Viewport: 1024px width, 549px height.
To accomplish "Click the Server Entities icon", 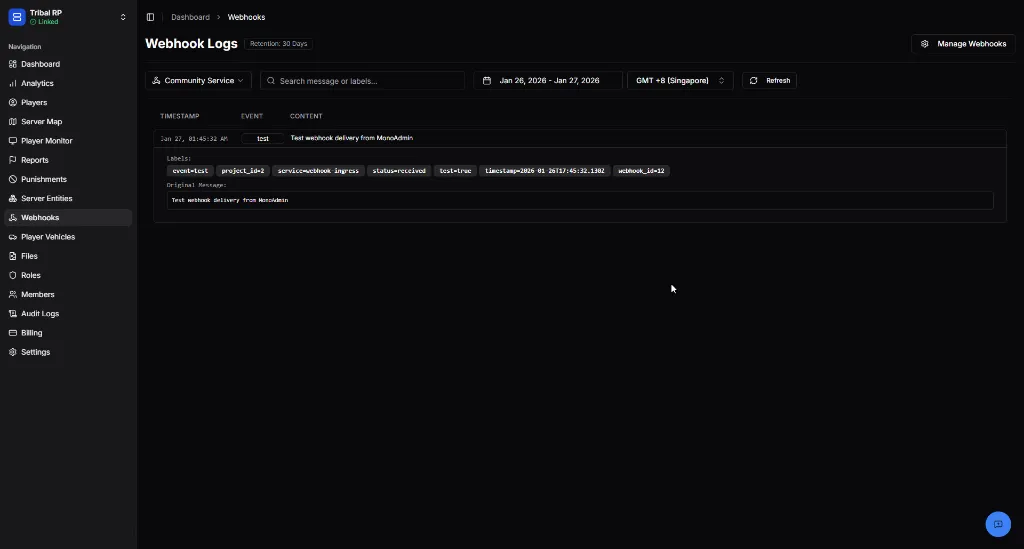I will pyautogui.click(x=12, y=198).
